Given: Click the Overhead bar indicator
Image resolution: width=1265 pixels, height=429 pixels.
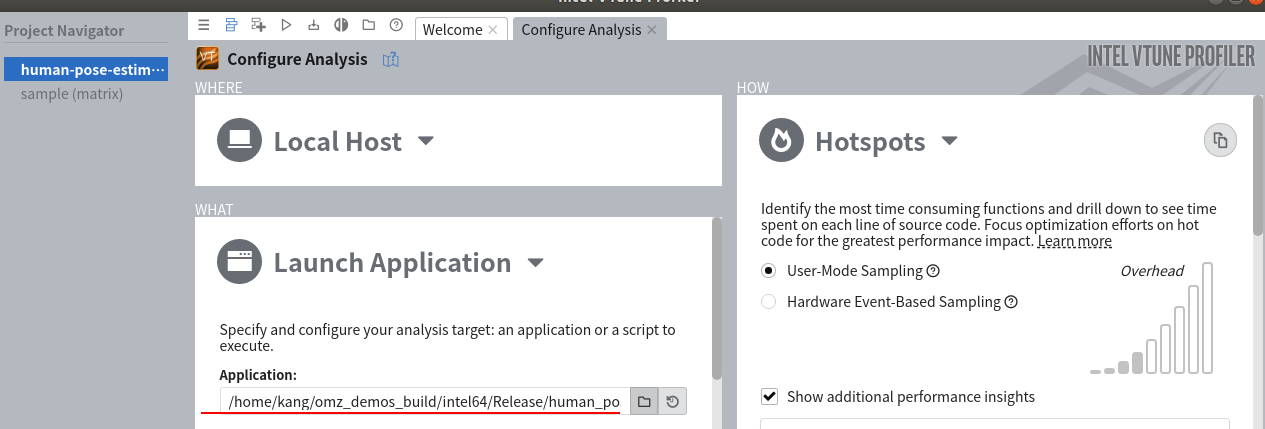Looking at the screenshot, I should pos(1152,318).
